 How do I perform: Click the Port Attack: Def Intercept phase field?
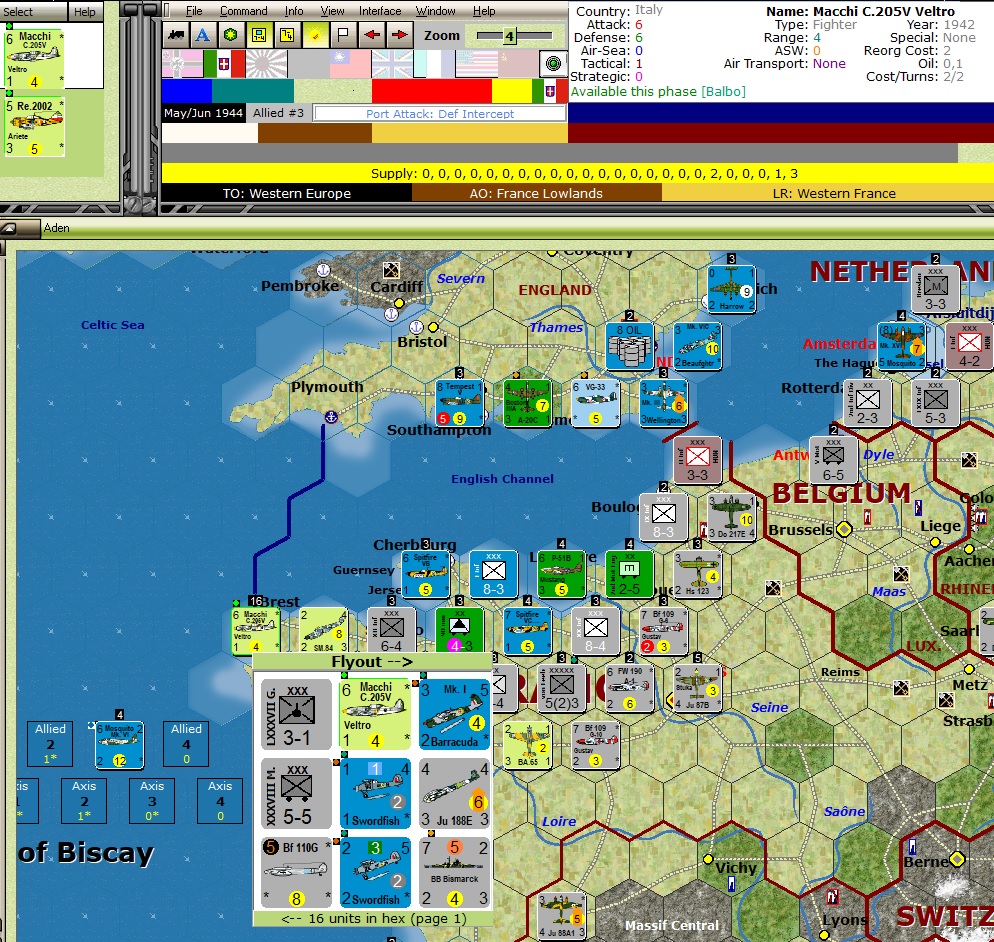point(440,113)
